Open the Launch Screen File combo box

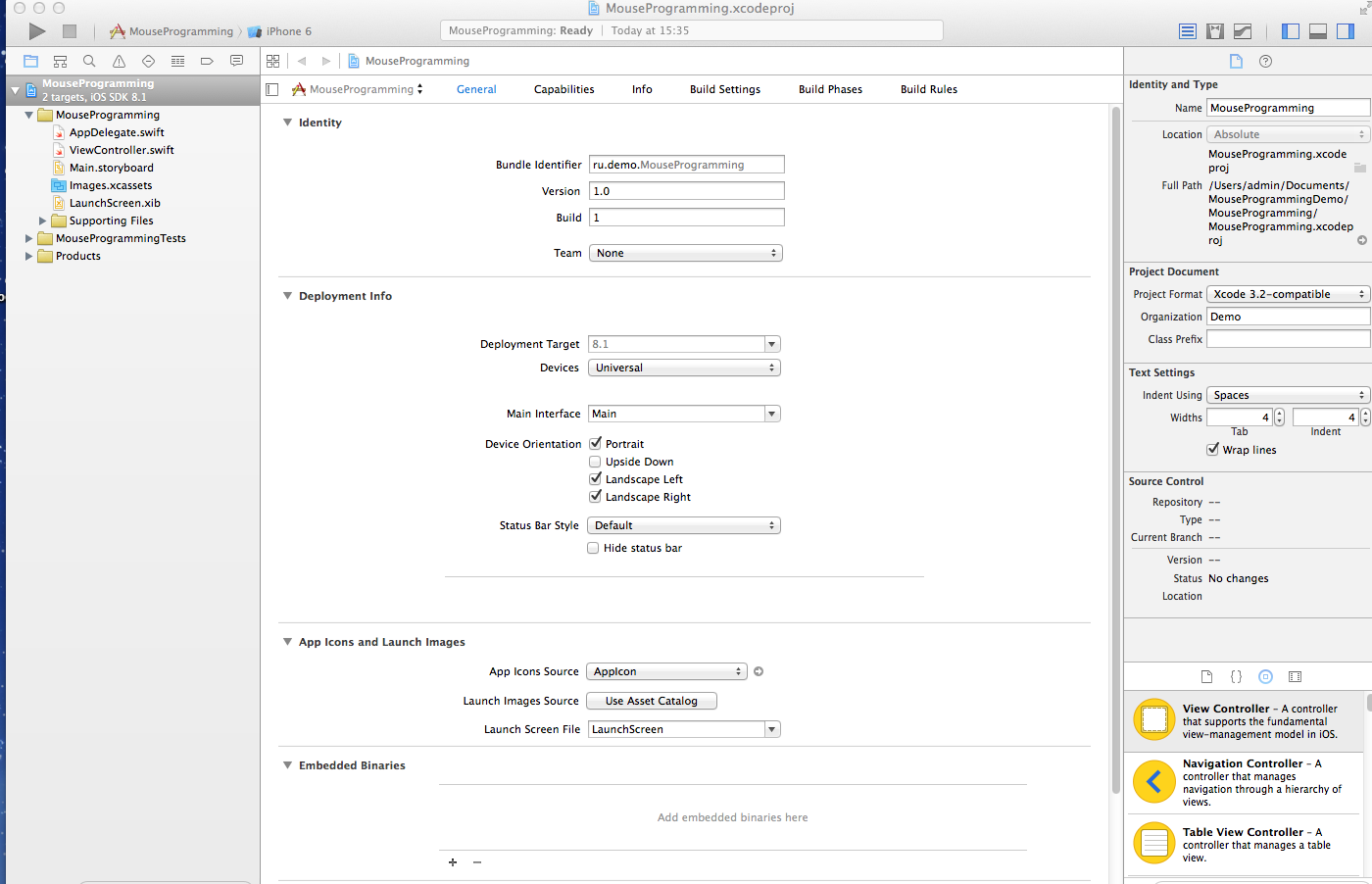click(x=684, y=729)
